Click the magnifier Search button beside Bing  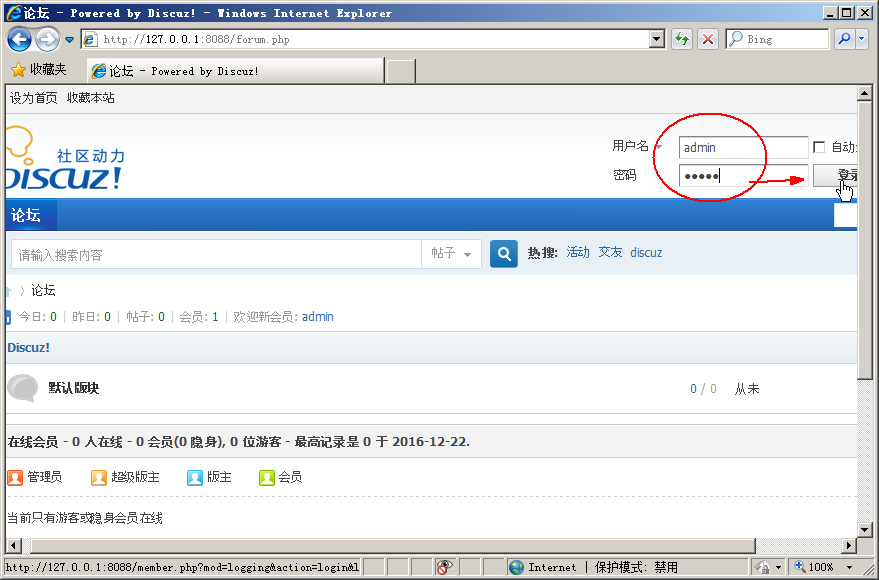pos(844,39)
